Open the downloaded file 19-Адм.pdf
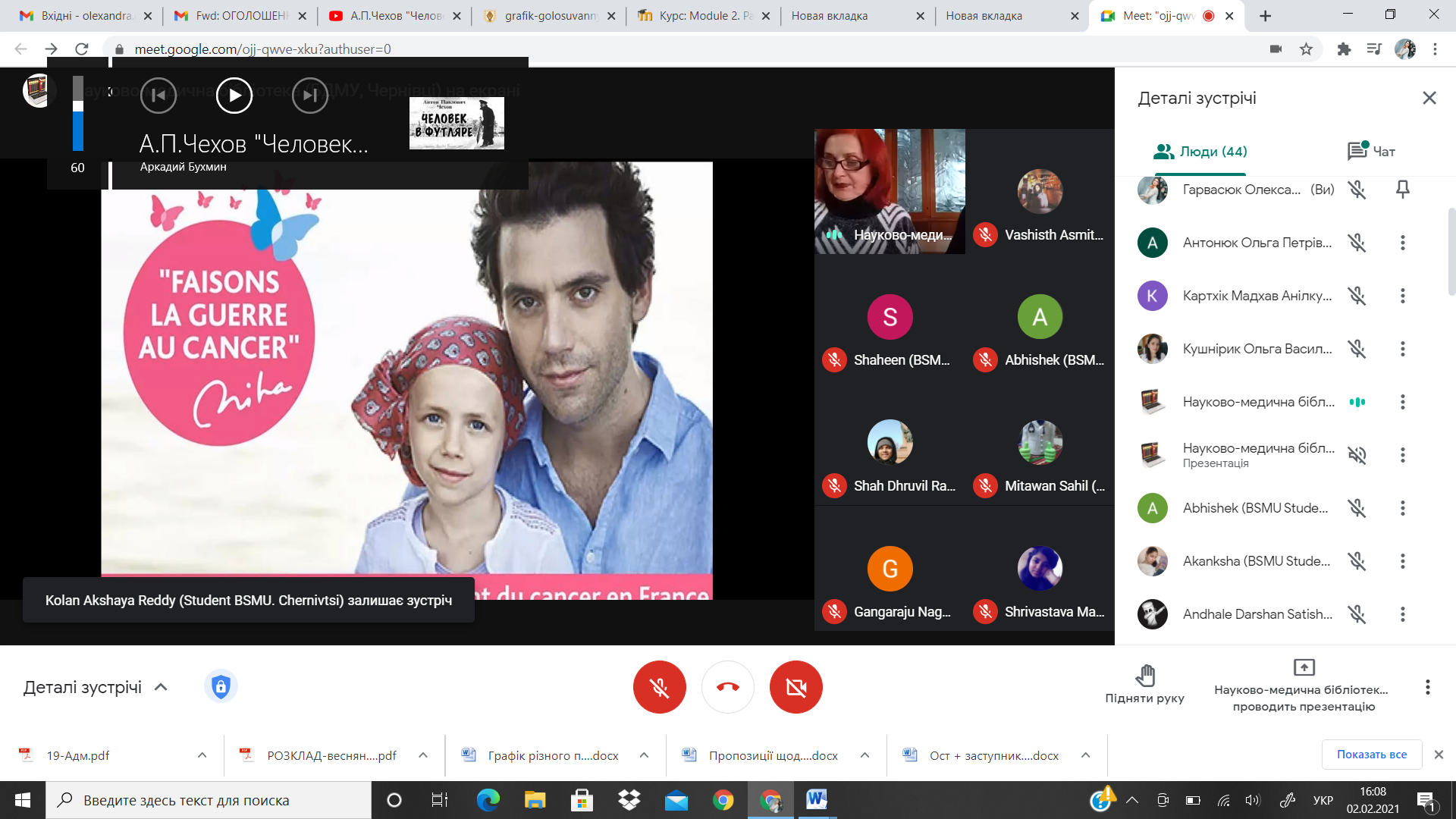The image size is (1456, 819). [x=77, y=755]
